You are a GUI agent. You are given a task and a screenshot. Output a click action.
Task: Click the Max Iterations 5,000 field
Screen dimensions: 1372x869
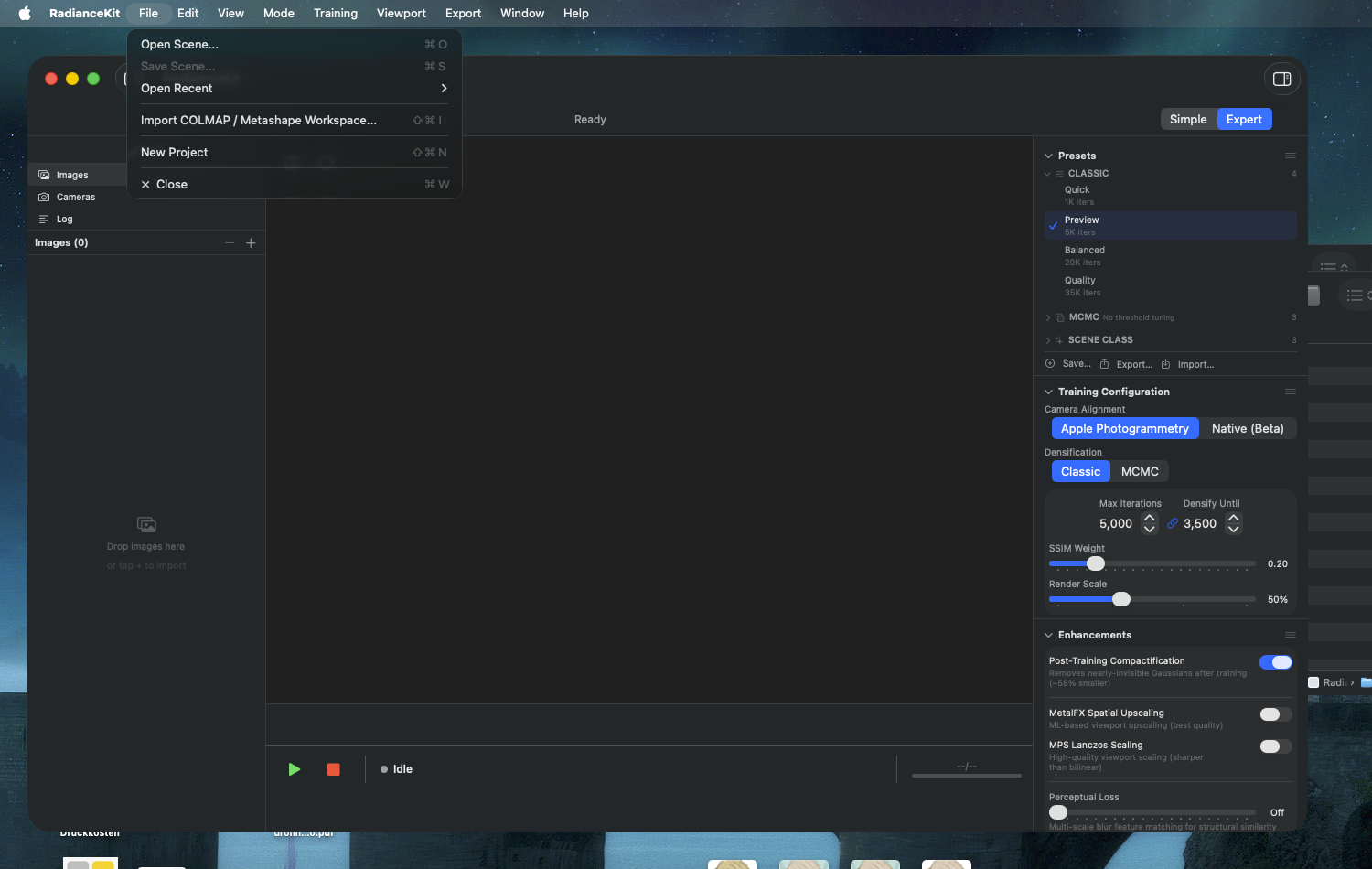[x=1116, y=523]
